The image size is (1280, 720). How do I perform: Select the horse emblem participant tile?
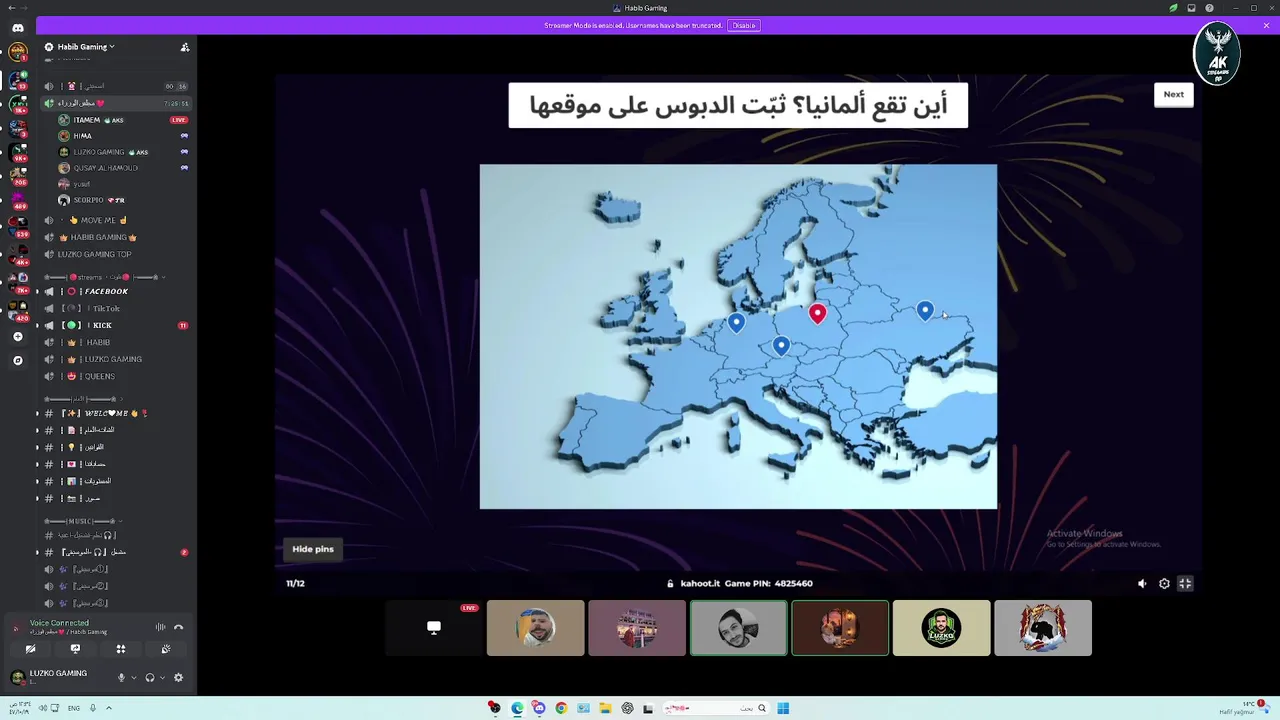coord(1043,628)
